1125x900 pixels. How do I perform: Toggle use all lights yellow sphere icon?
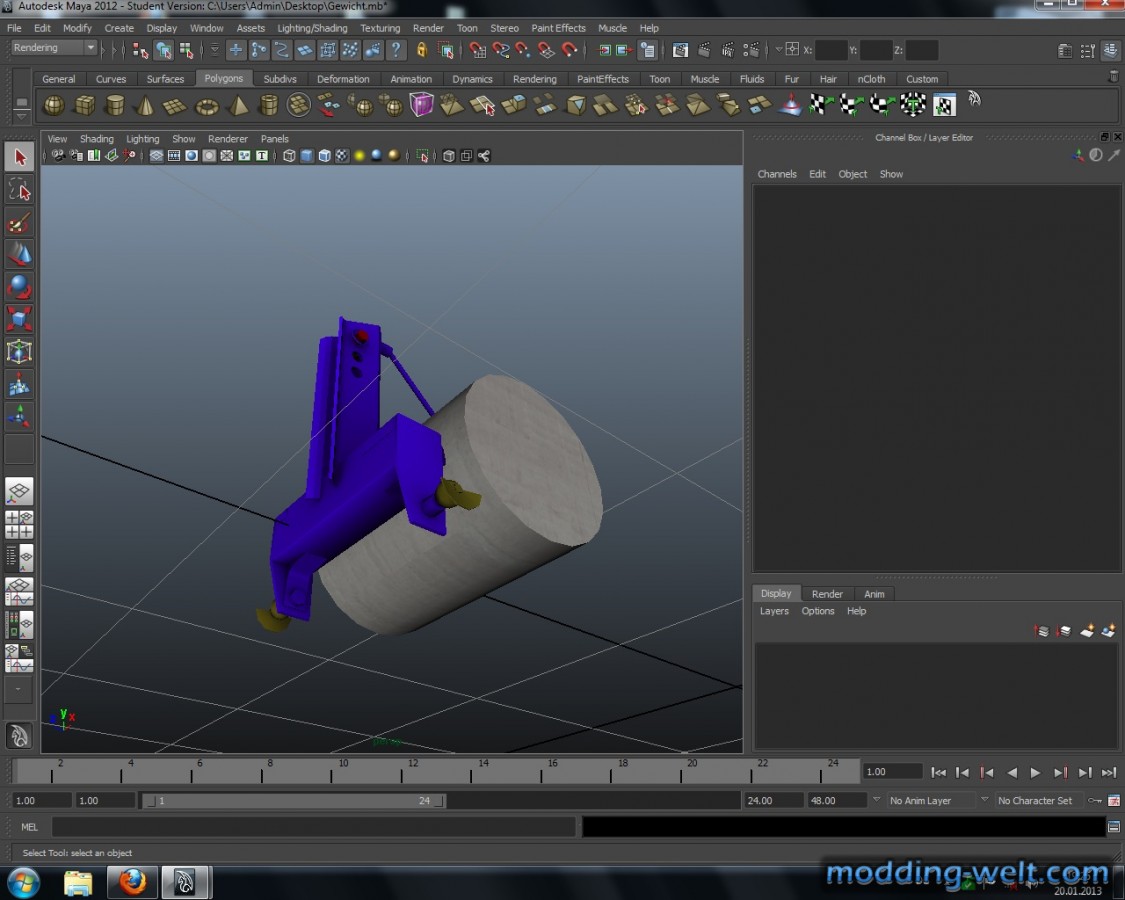coord(359,156)
